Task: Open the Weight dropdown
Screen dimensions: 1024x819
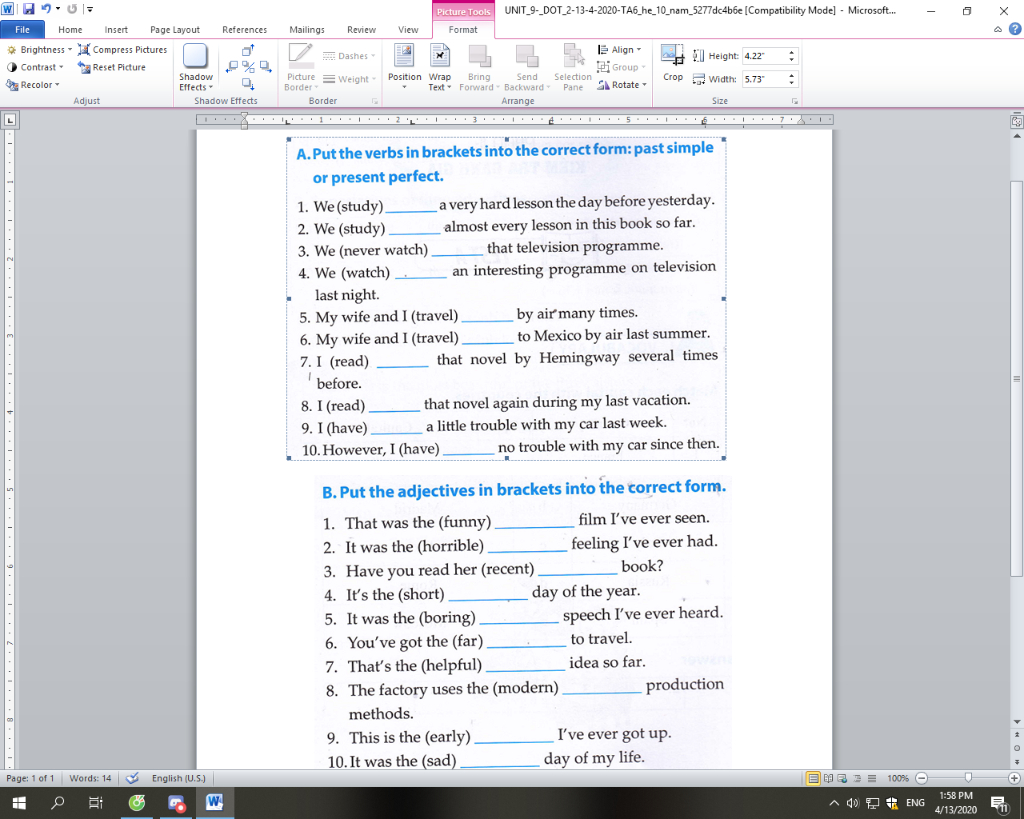Action: pyautogui.click(x=349, y=79)
